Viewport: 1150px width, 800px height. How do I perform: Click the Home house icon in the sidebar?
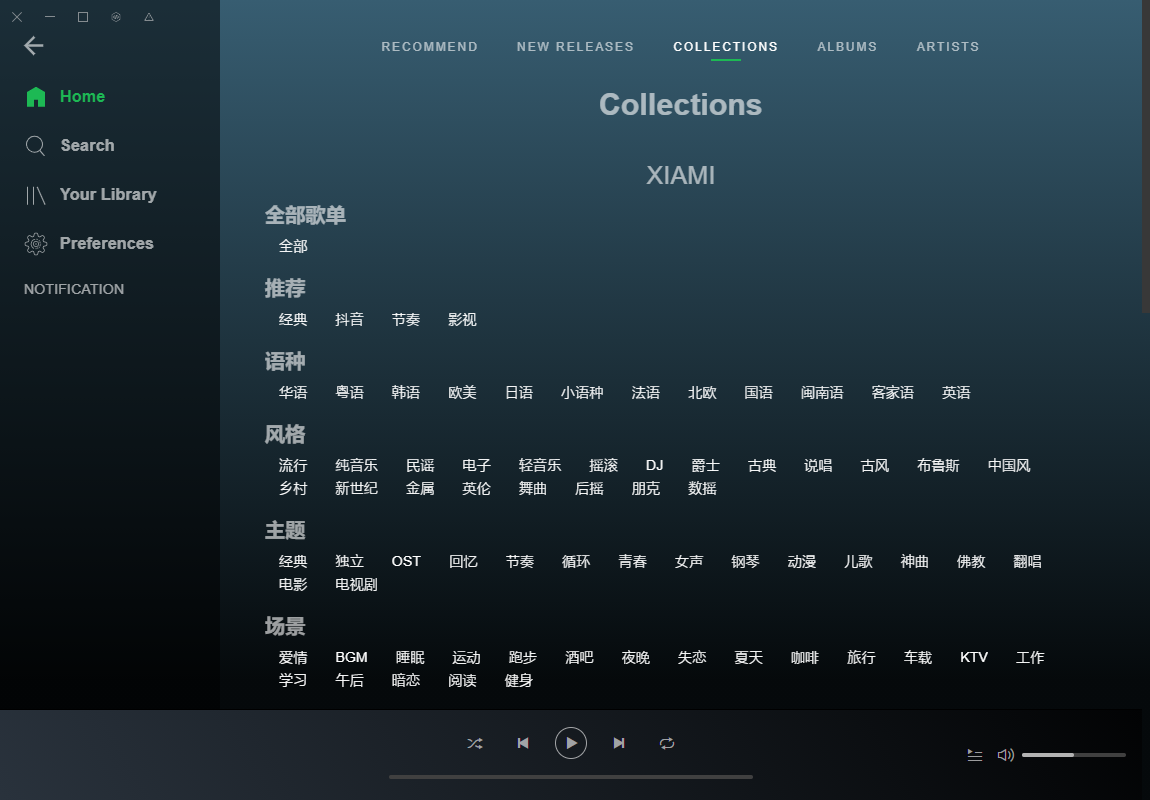(35, 97)
